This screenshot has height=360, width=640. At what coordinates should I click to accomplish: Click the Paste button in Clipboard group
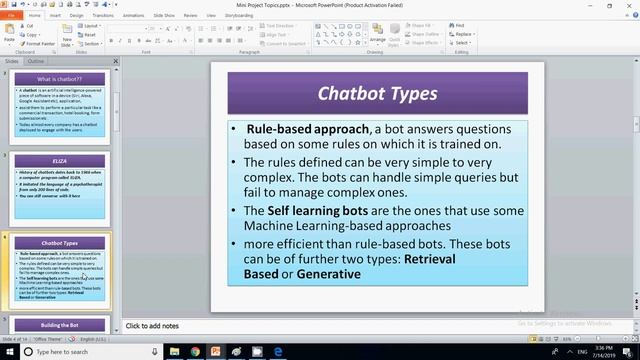coord(9,34)
